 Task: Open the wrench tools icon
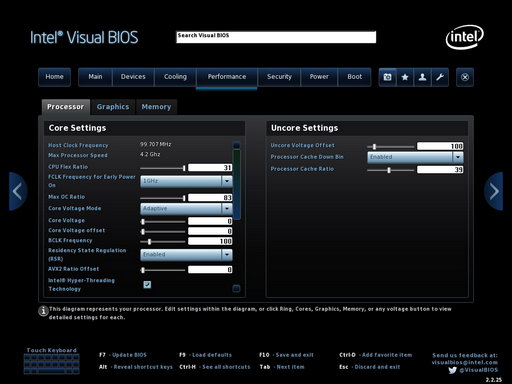coord(440,77)
